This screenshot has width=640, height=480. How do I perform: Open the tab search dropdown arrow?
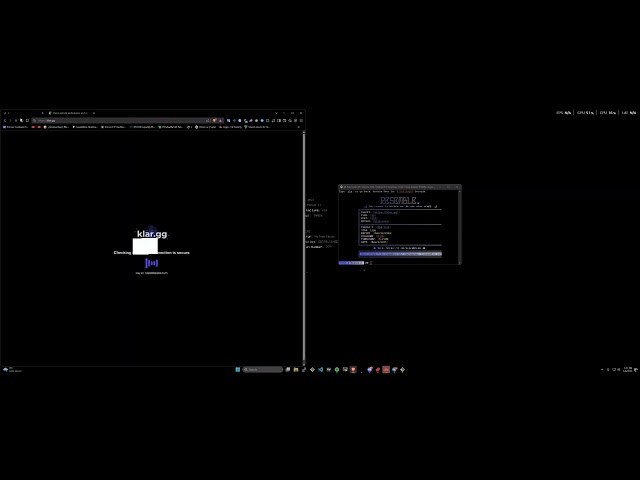pos(276,113)
